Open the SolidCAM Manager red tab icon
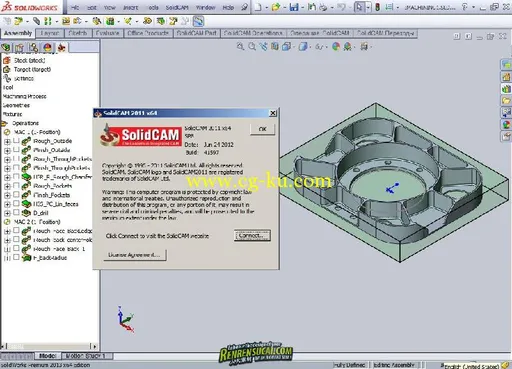The height and width of the screenshot is (369, 512). point(61,48)
